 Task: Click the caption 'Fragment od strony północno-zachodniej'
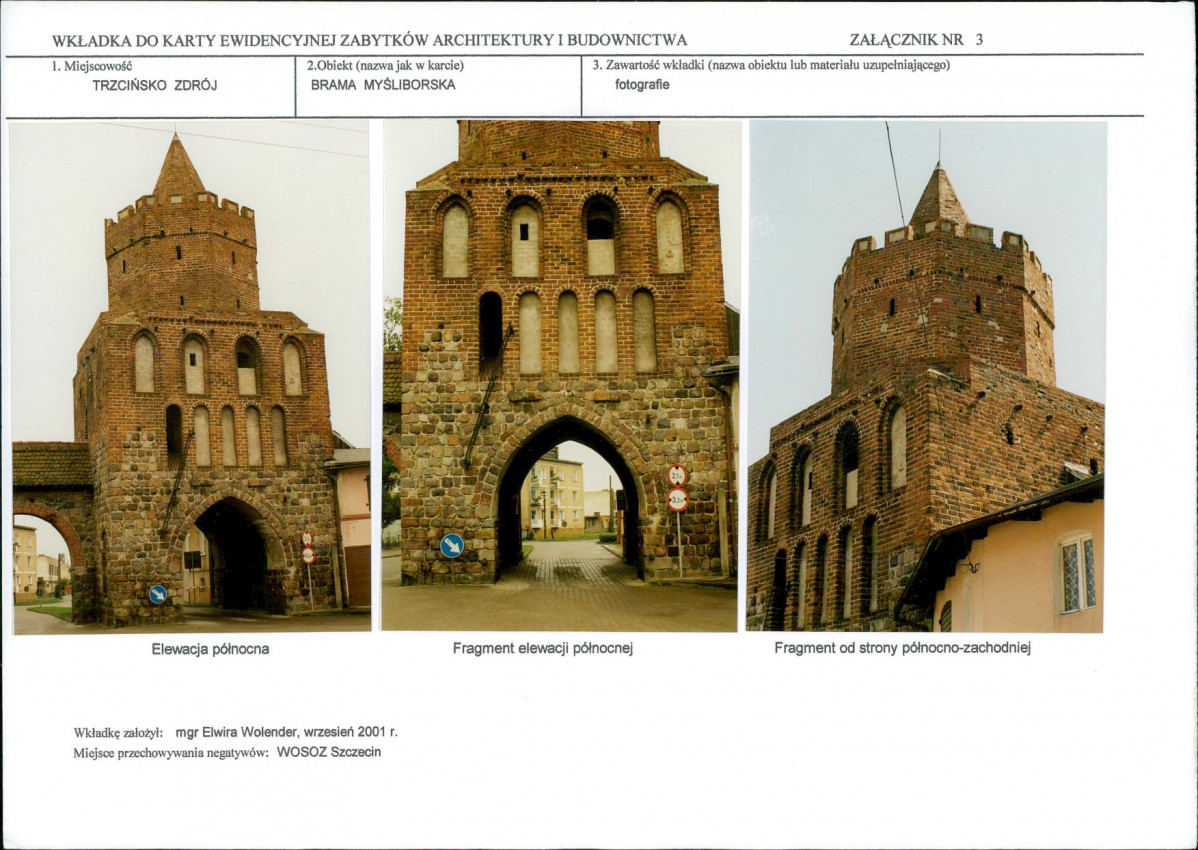[902, 648]
